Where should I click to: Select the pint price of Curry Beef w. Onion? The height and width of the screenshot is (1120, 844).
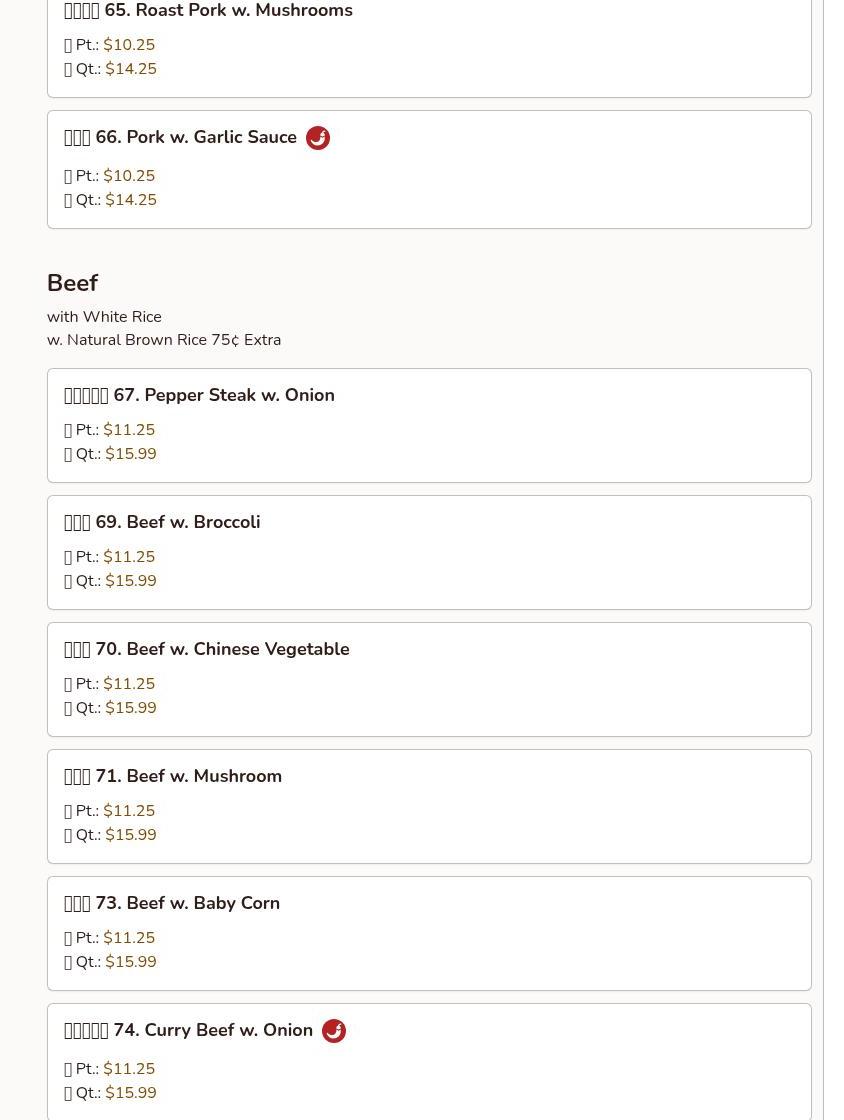[129, 1069]
